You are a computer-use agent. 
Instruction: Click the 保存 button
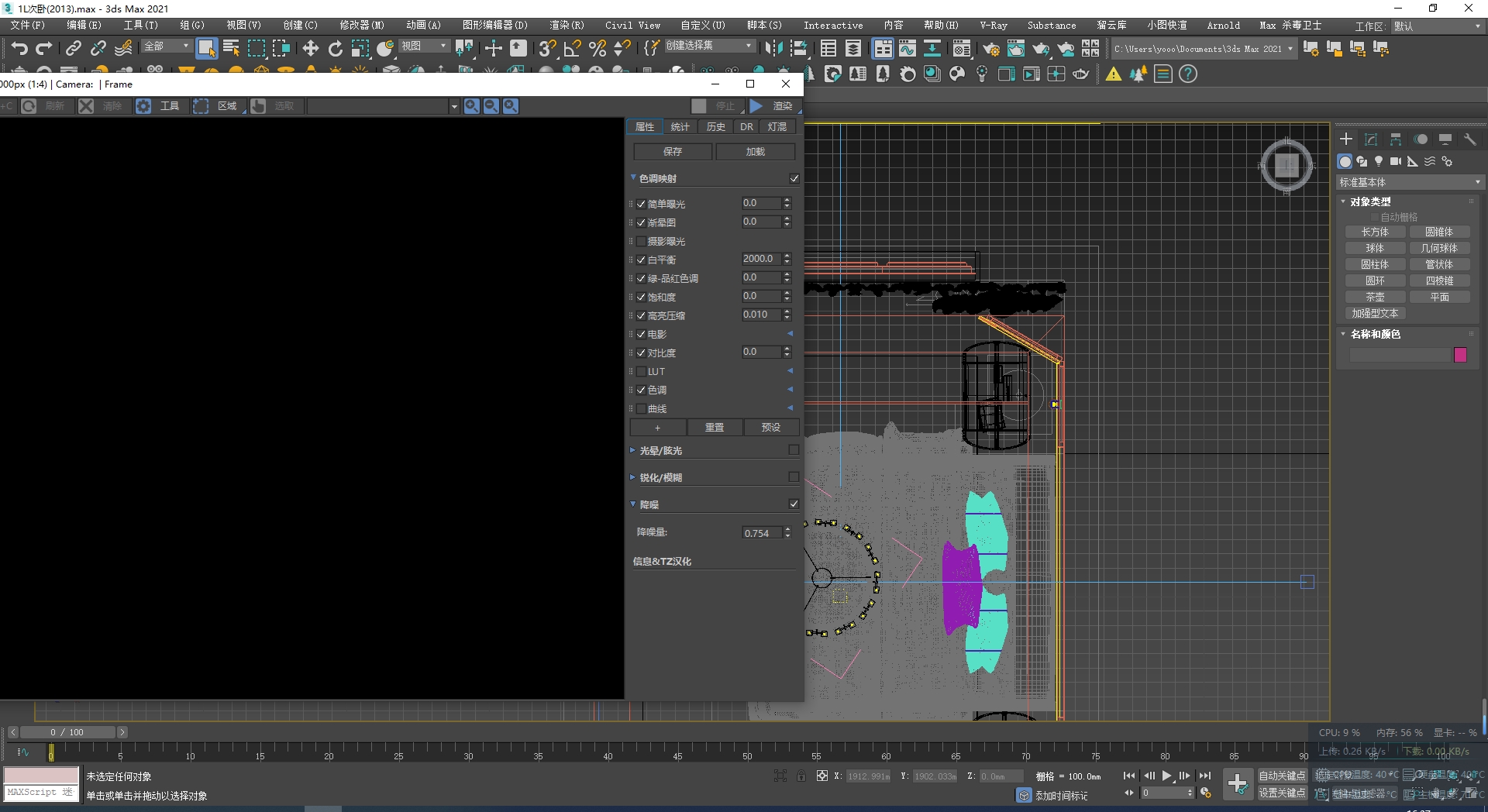673,152
